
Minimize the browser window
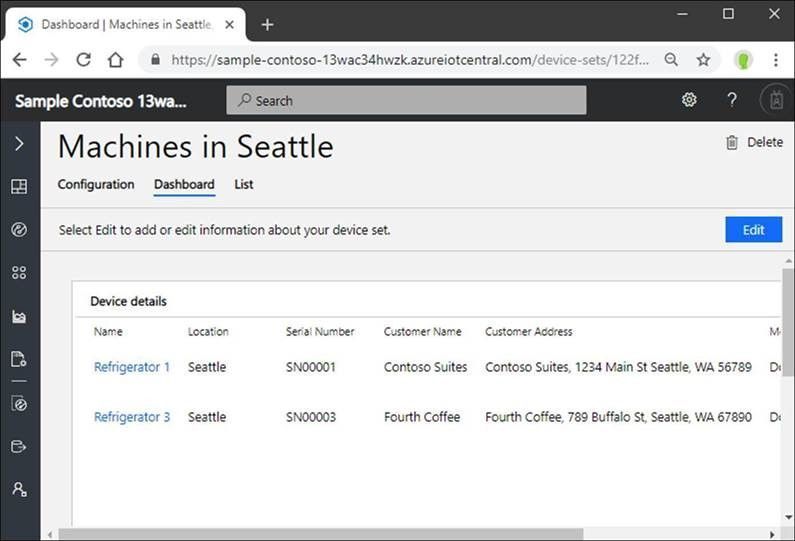(682, 14)
